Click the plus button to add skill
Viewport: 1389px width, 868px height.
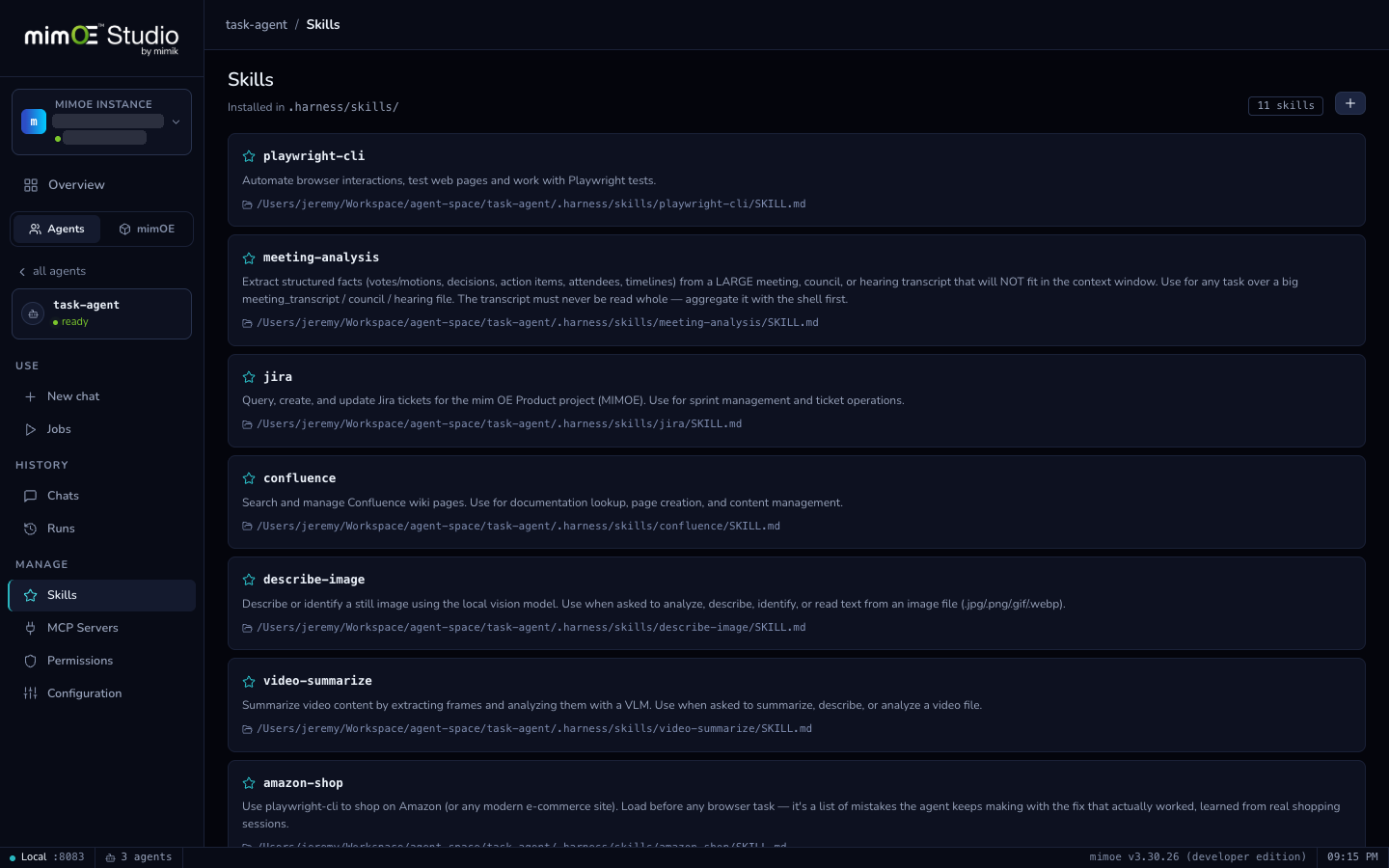[x=1349, y=103]
